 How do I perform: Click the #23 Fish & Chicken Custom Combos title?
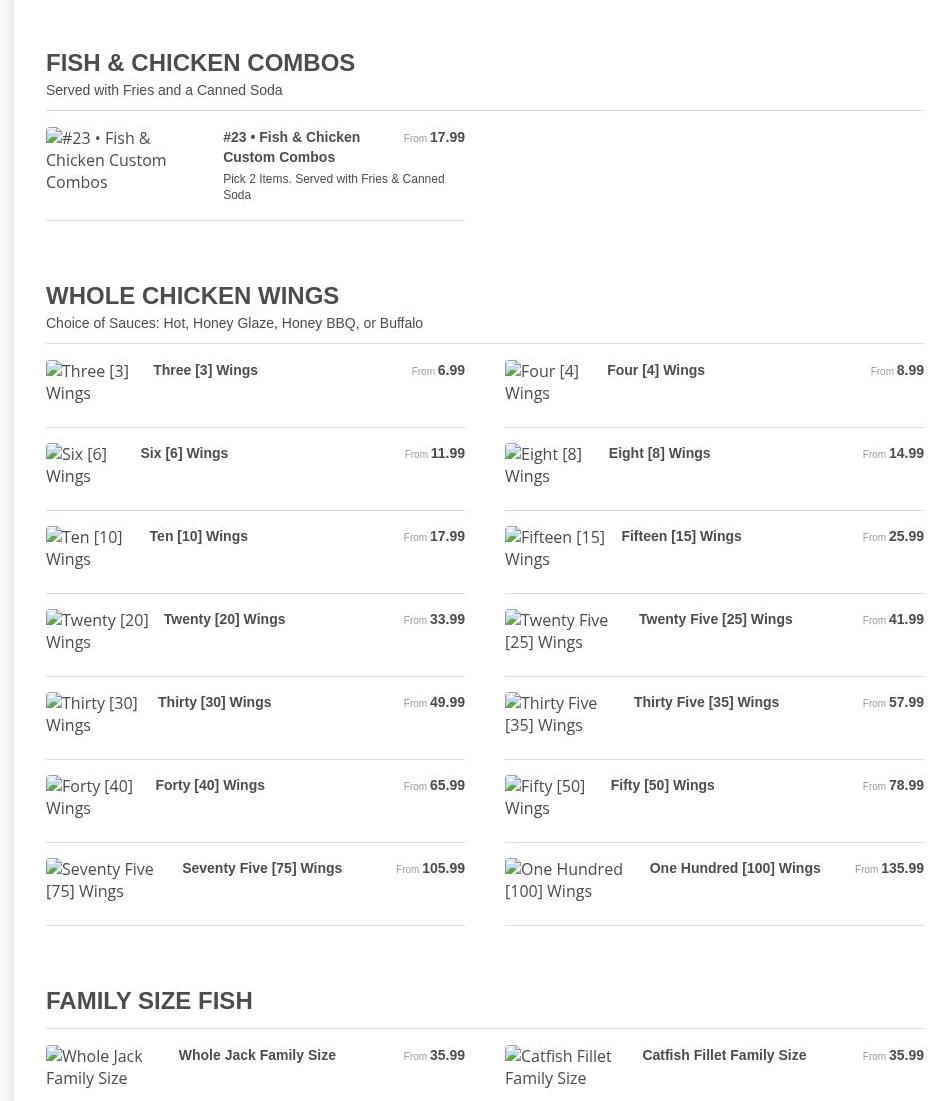point(291,147)
